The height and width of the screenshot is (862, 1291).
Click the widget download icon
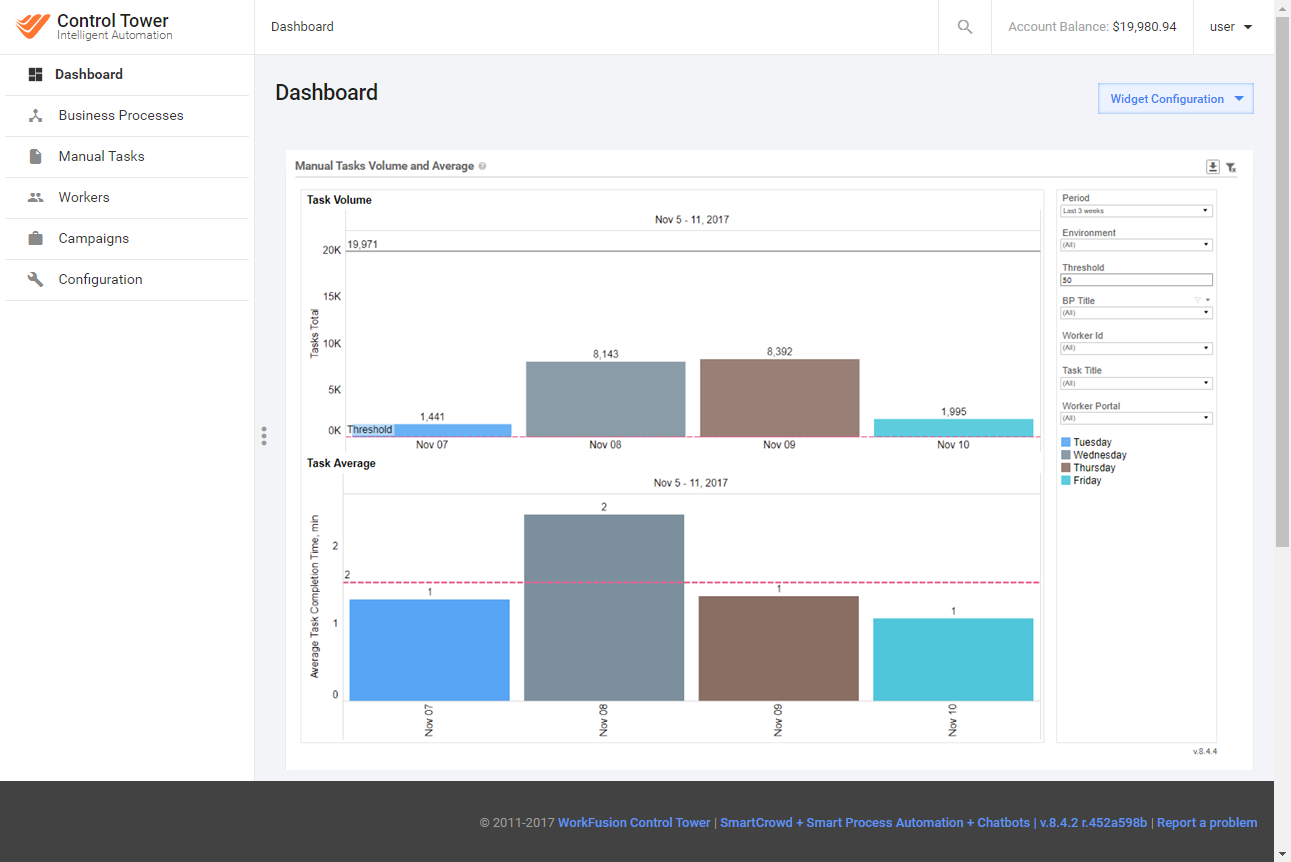pos(1213,167)
